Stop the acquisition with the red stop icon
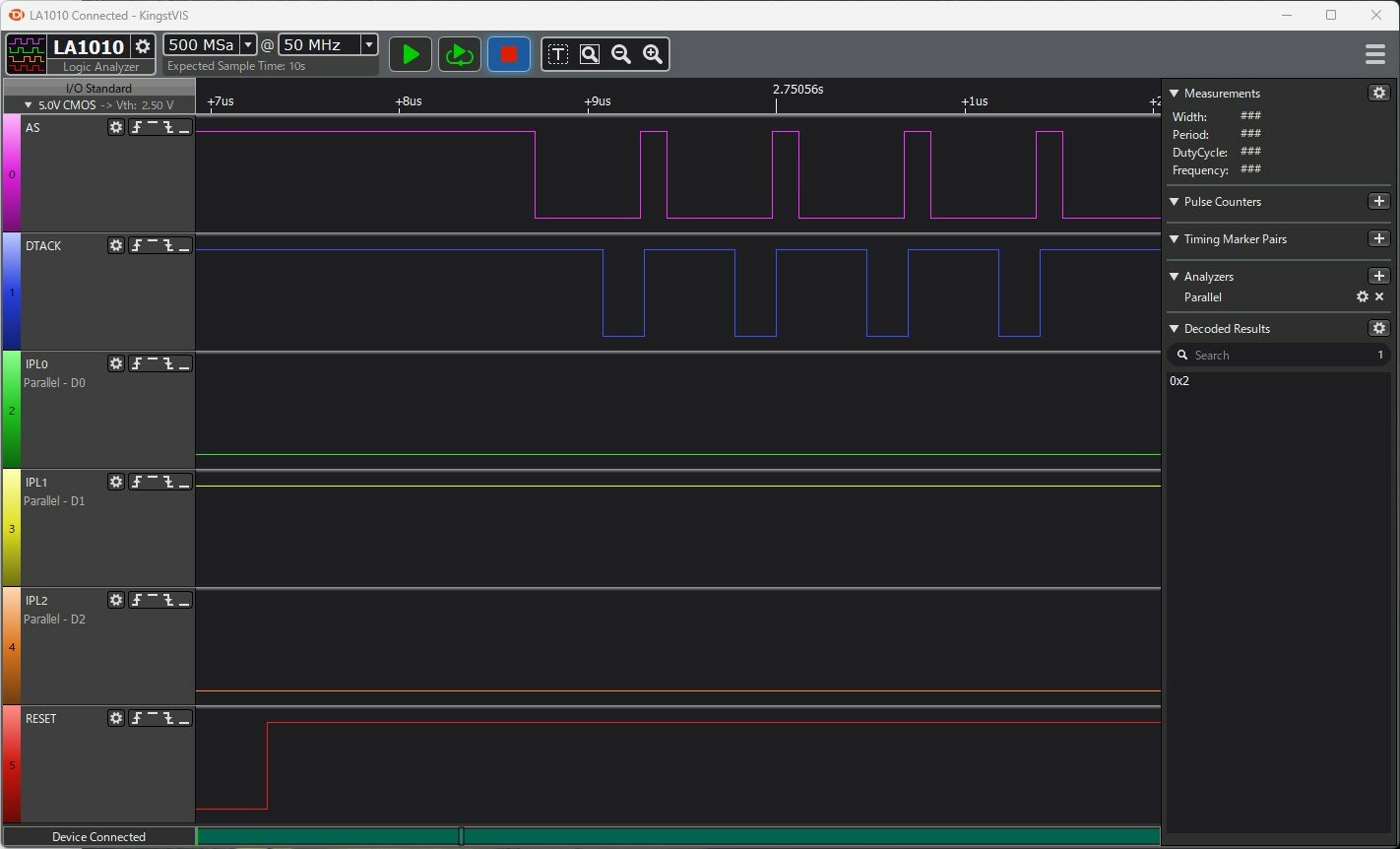 click(x=509, y=54)
